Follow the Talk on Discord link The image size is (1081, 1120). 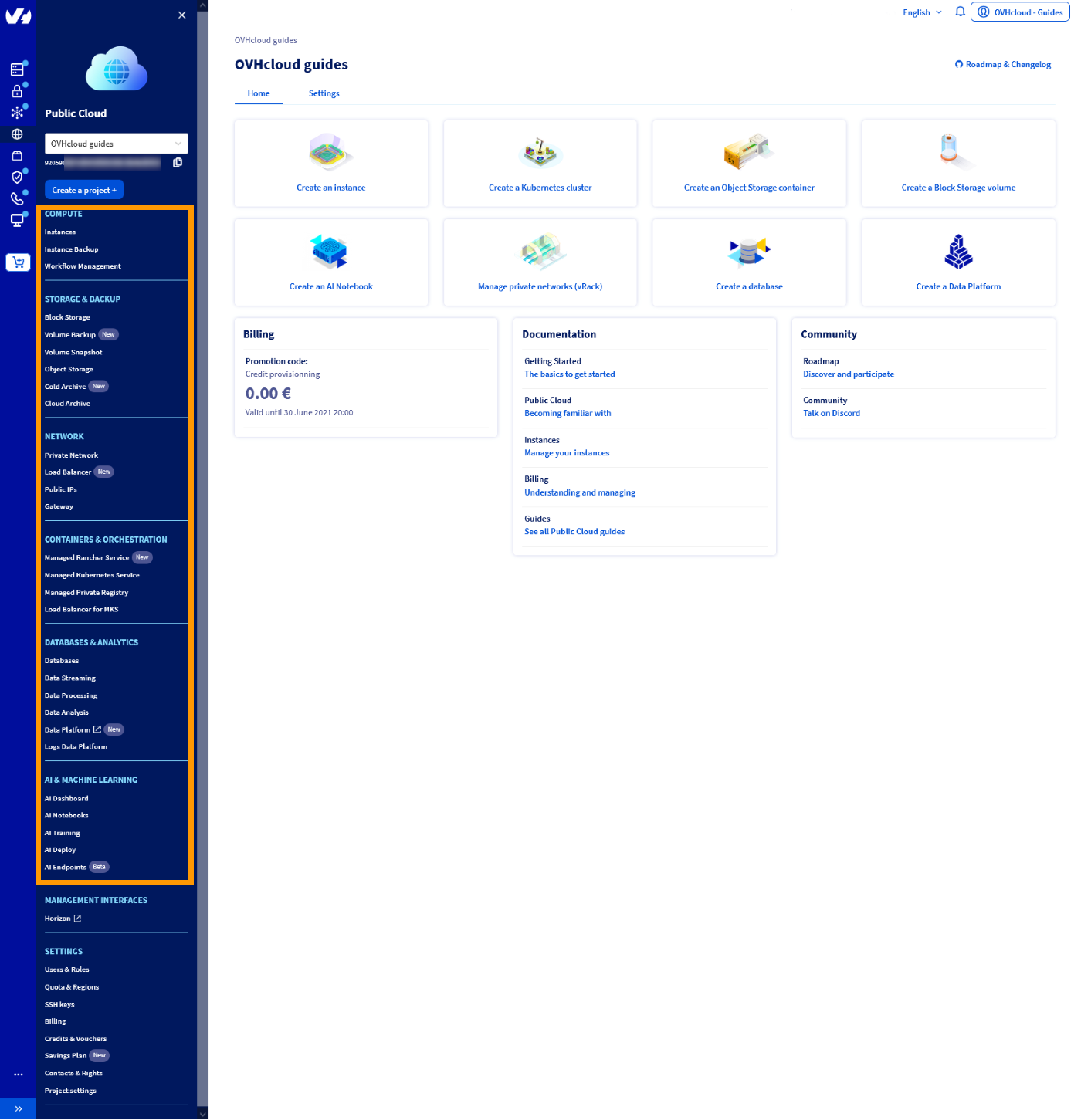[x=832, y=413]
